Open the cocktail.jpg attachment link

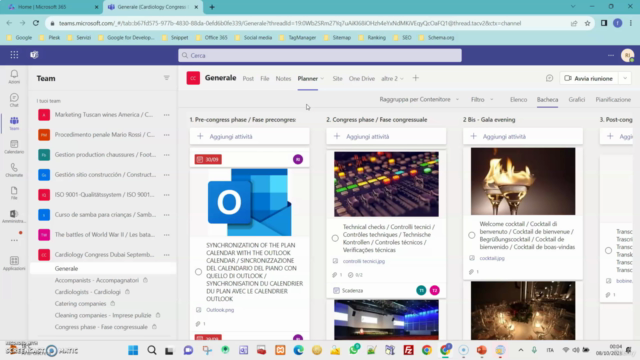point(492,258)
